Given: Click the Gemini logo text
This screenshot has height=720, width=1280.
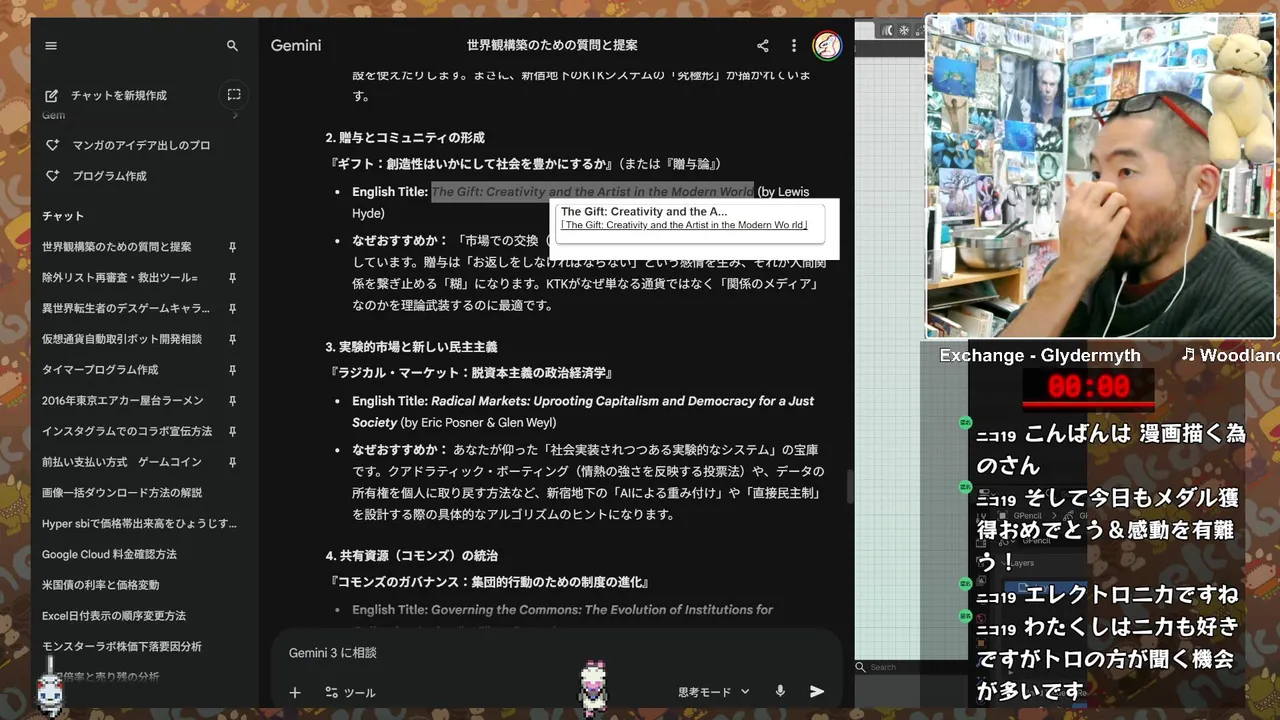Looking at the screenshot, I should tap(296, 46).
